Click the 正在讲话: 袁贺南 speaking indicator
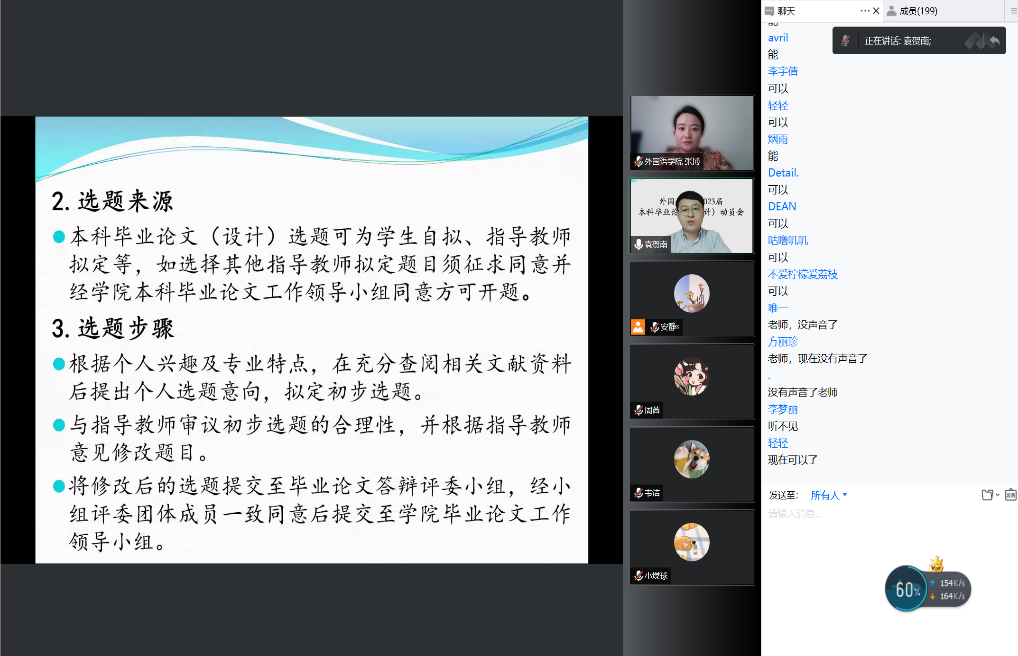Screen dimensions: 1018x656 898,41
